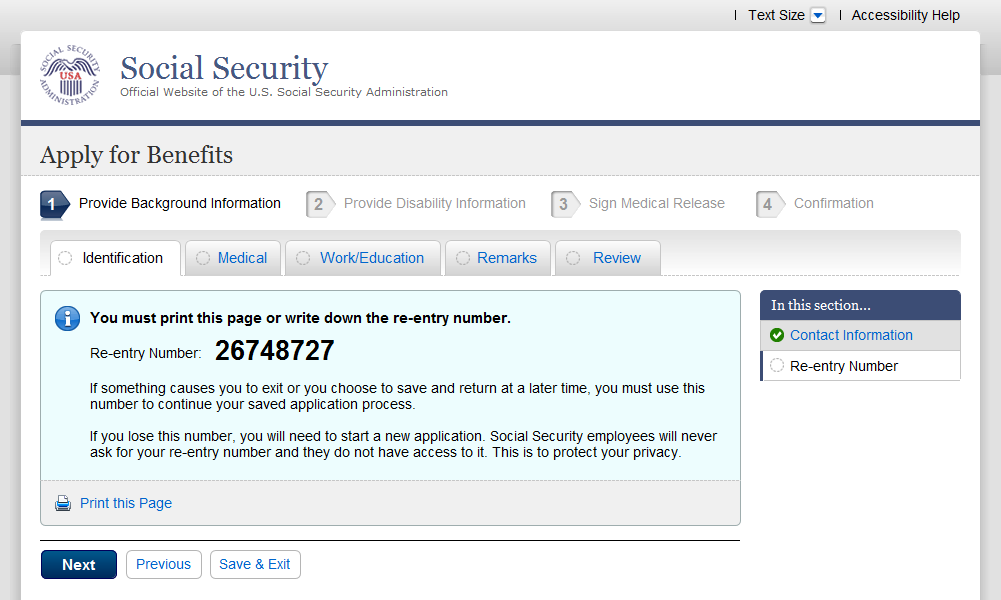Screen dimensions: 1001x600
Task: Click the Next button
Action: point(79,565)
